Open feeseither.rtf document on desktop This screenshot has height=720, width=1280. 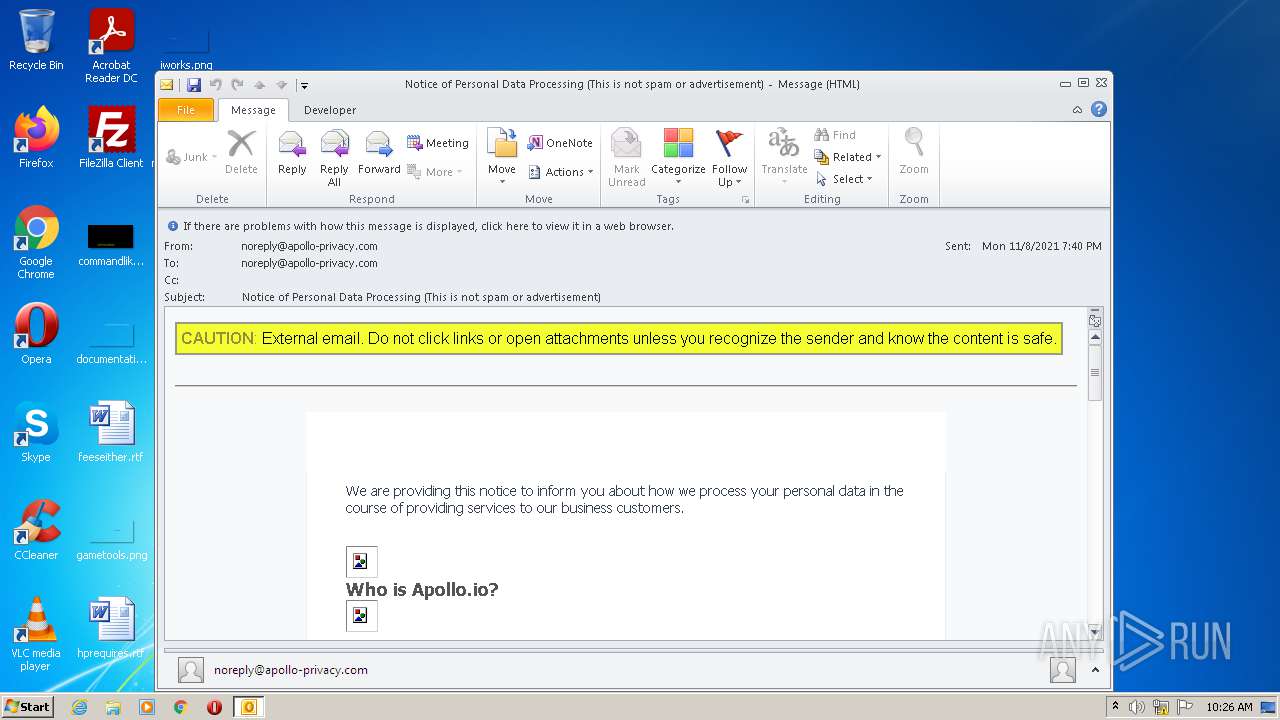click(x=111, y=432)
